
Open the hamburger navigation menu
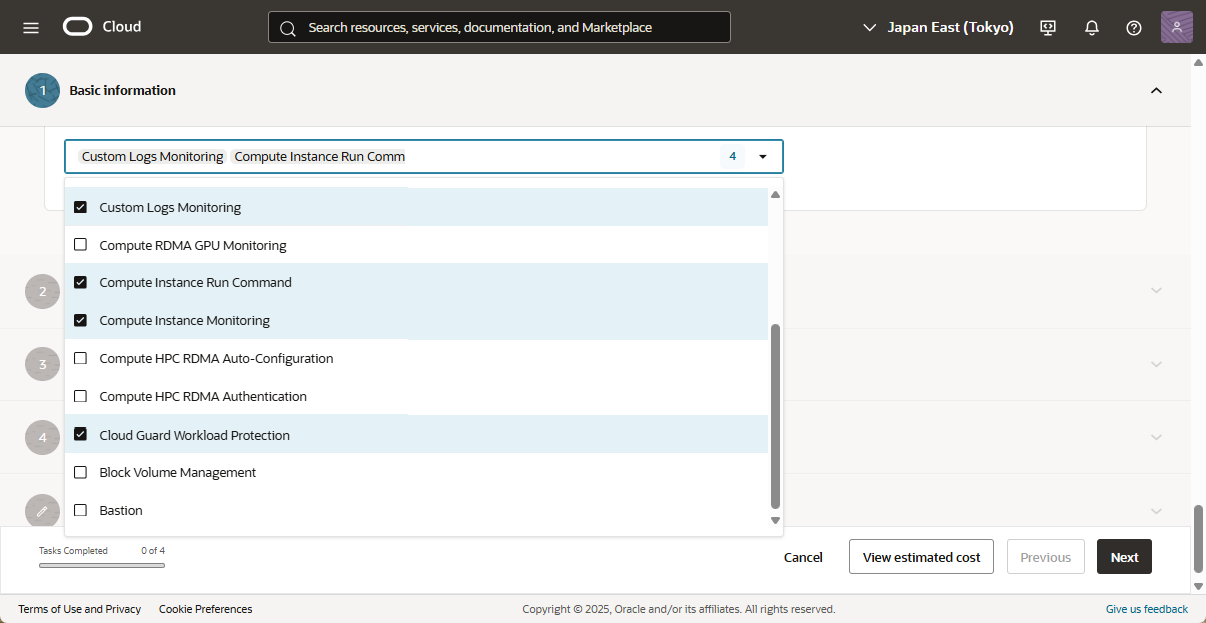[x=31, y=27]
